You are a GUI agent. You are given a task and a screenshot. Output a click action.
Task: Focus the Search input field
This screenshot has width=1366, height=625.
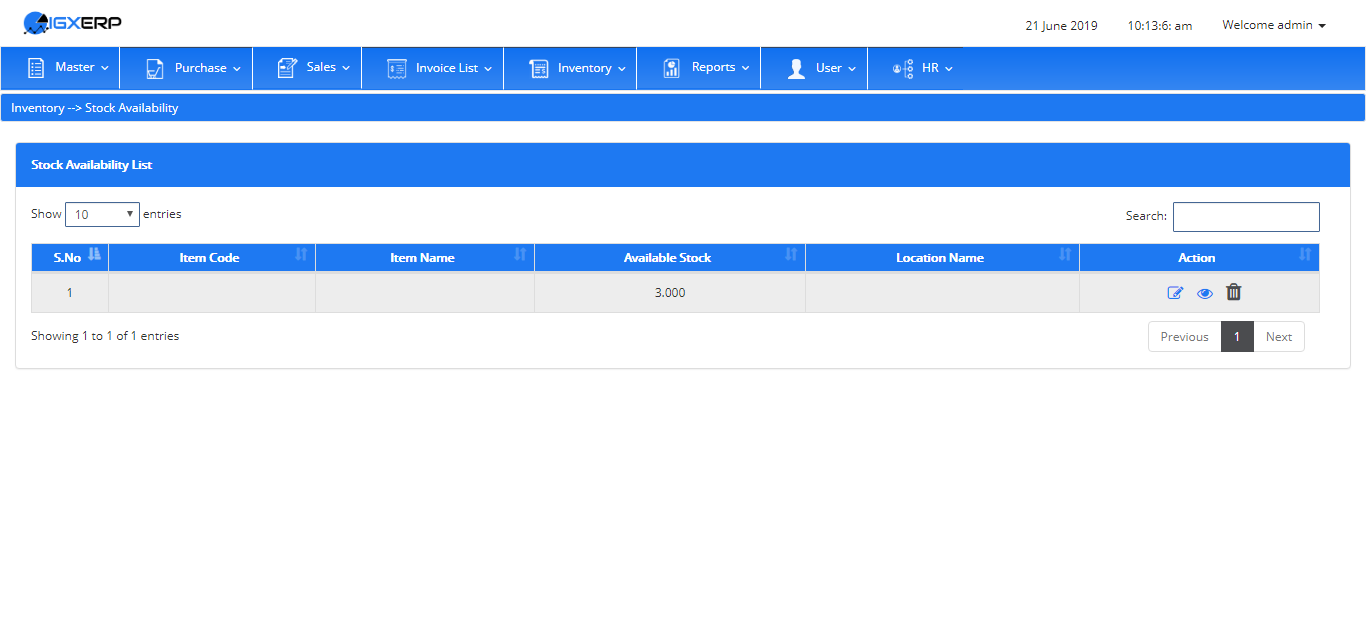(1246, 217)
